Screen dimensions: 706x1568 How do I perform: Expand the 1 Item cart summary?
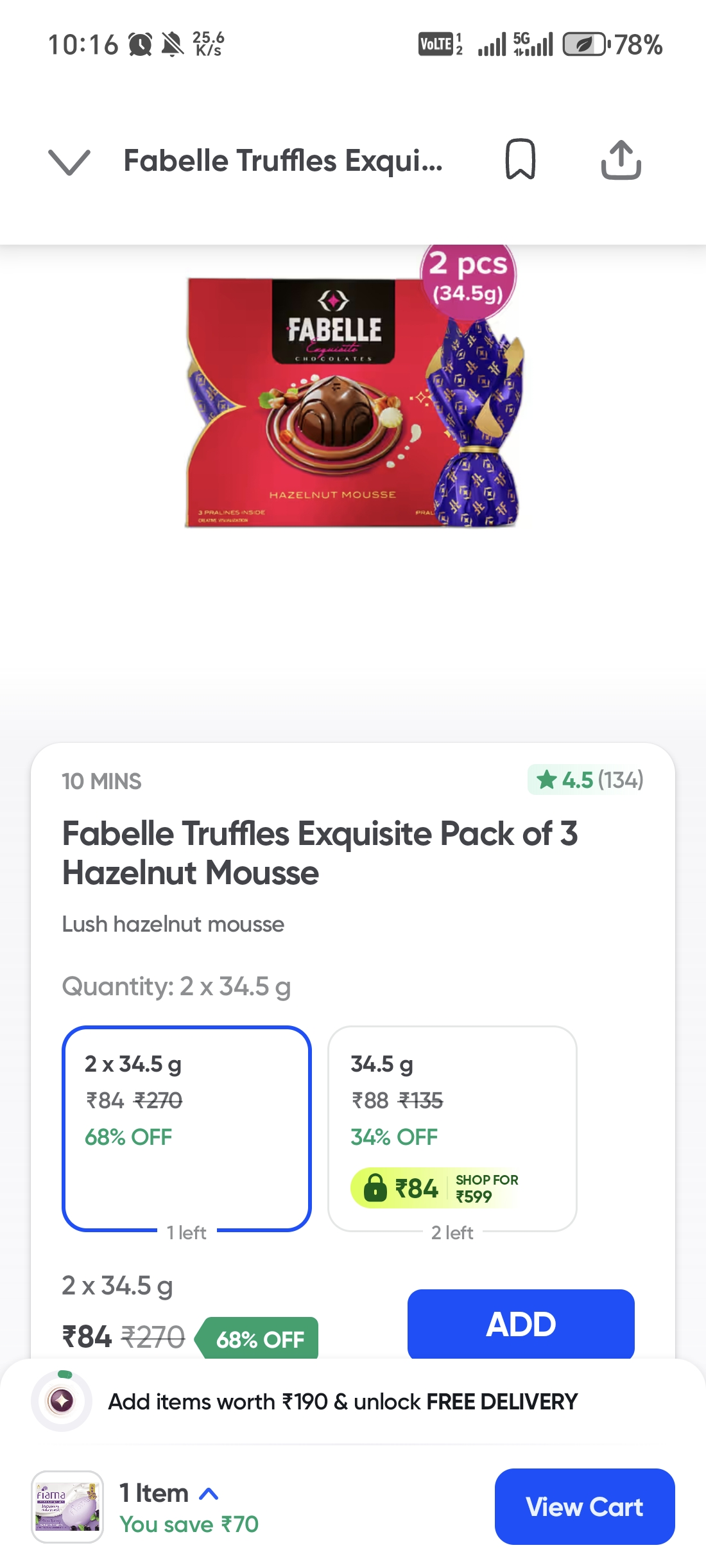coord(169,1494)
